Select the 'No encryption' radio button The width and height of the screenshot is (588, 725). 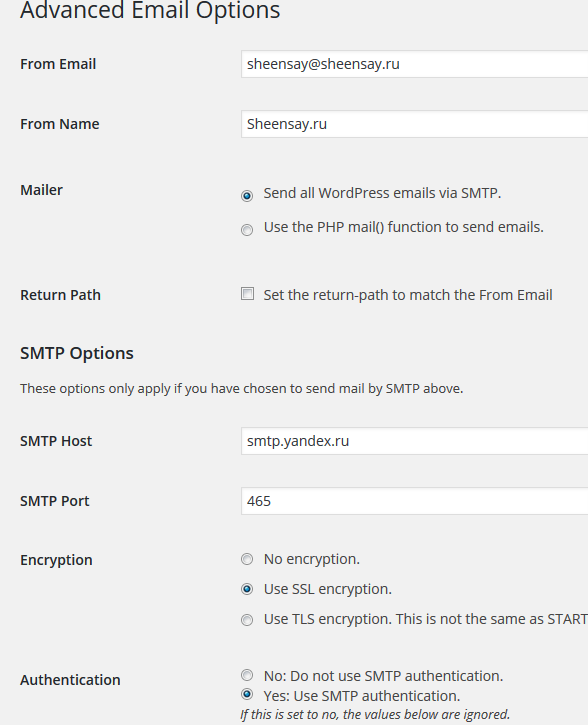[247, 559]
